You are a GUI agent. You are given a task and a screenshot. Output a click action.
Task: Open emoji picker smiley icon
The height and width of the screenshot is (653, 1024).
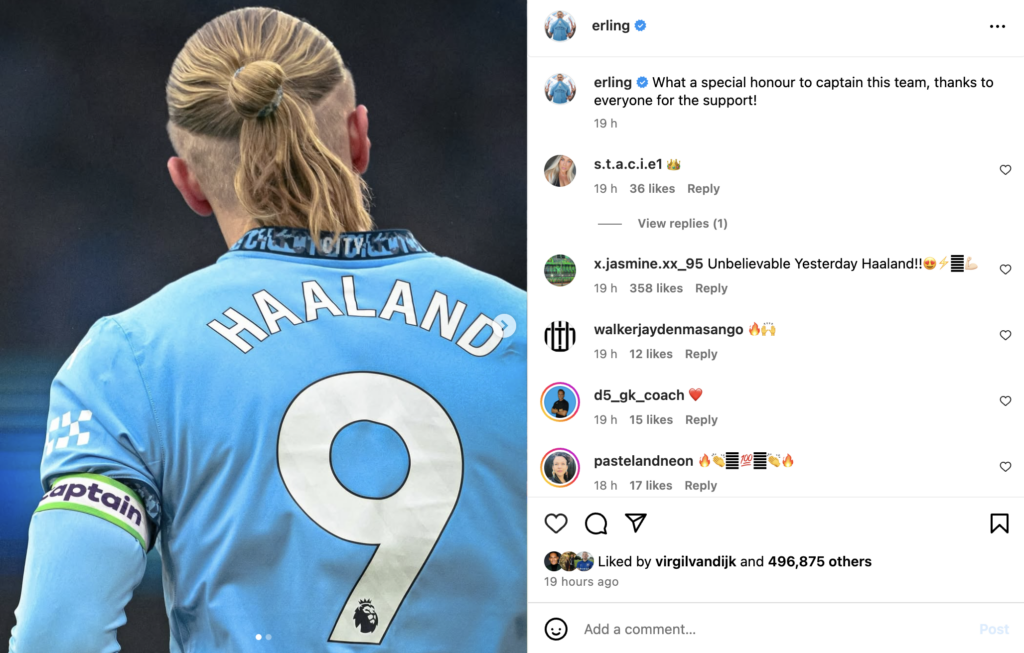[x=556, y=629]
